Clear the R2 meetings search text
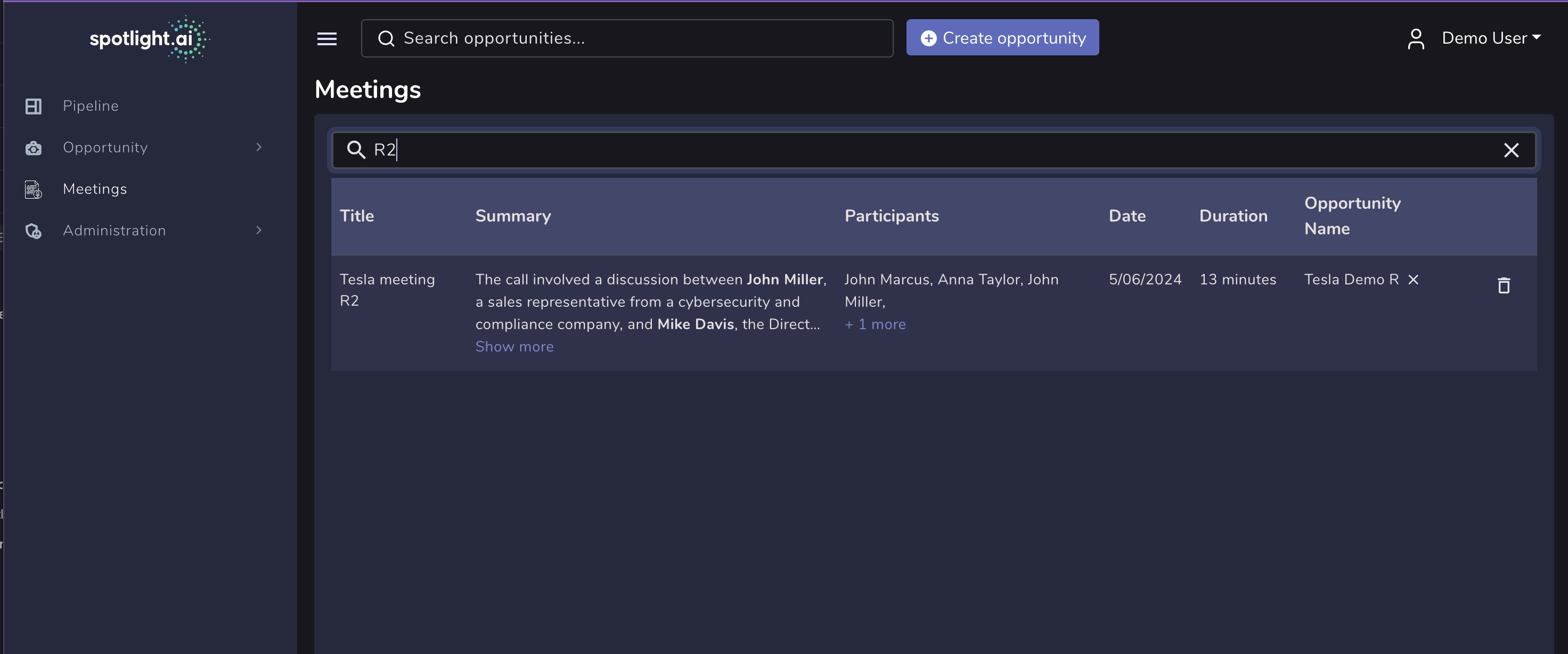1568x654 pixels. tap(1511, 150)
